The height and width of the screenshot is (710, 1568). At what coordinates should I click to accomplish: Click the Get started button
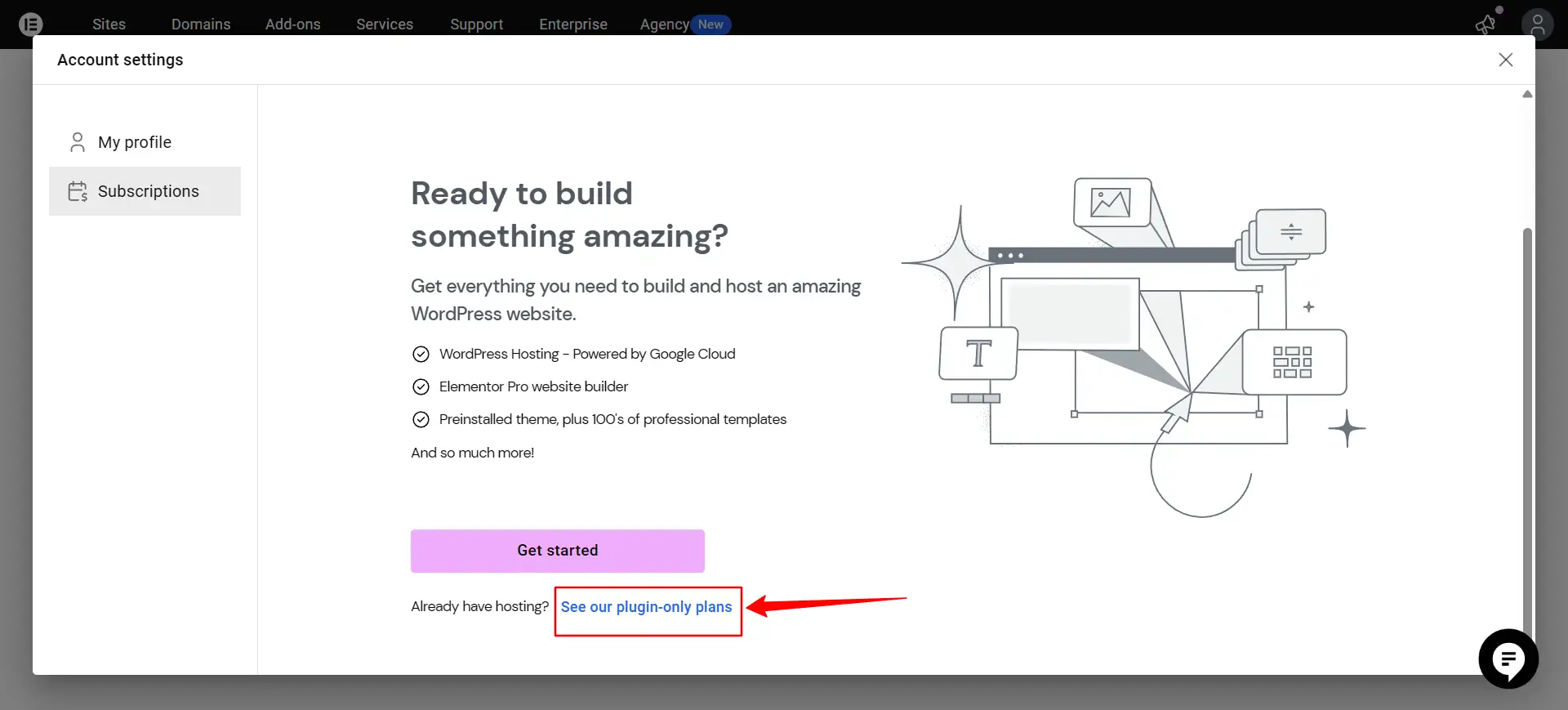[x=558, y=551]
